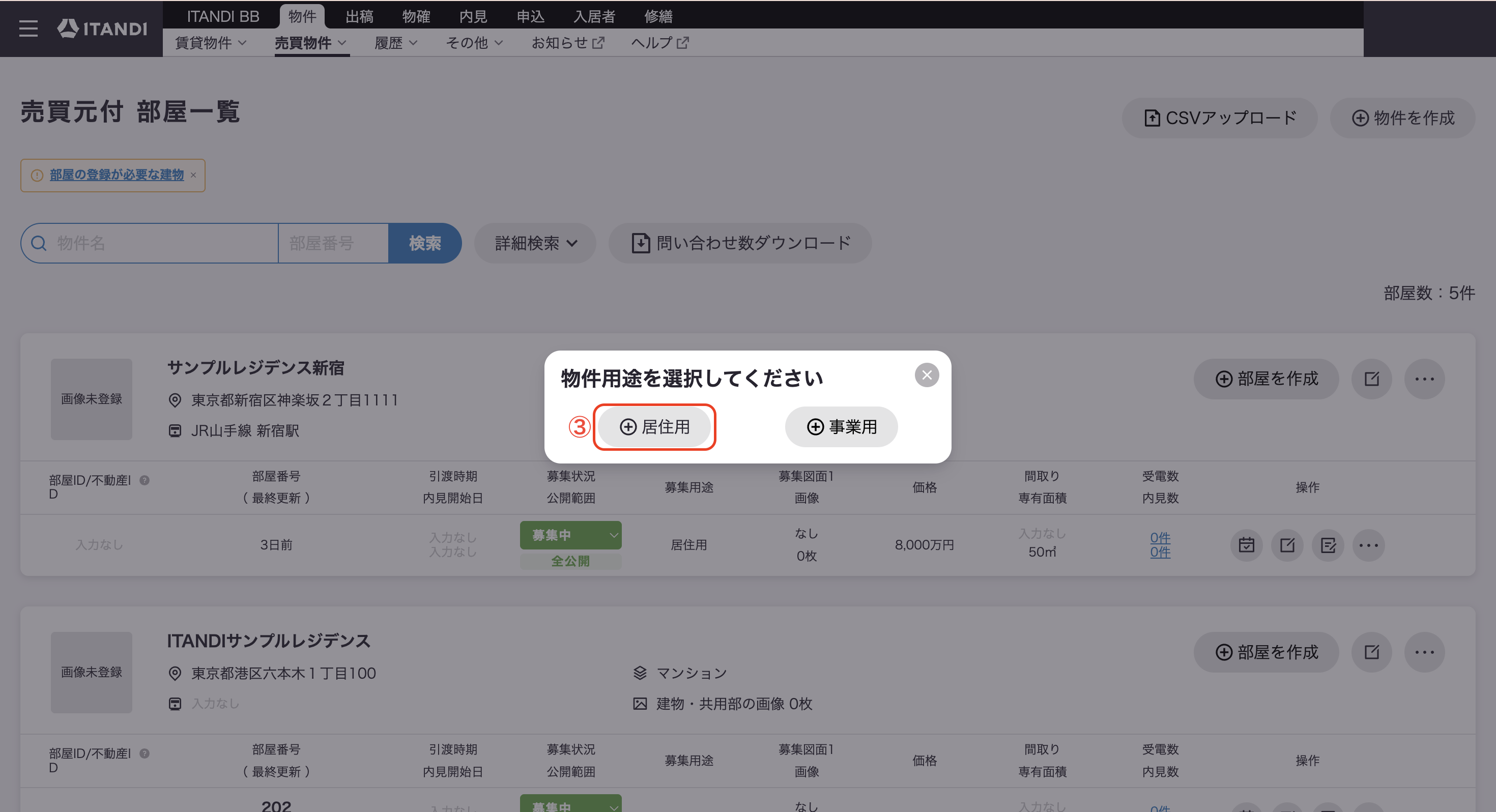
Task: Open more options for サンプルレジデンス新宿 building
Action: (x=1425, y=379)
